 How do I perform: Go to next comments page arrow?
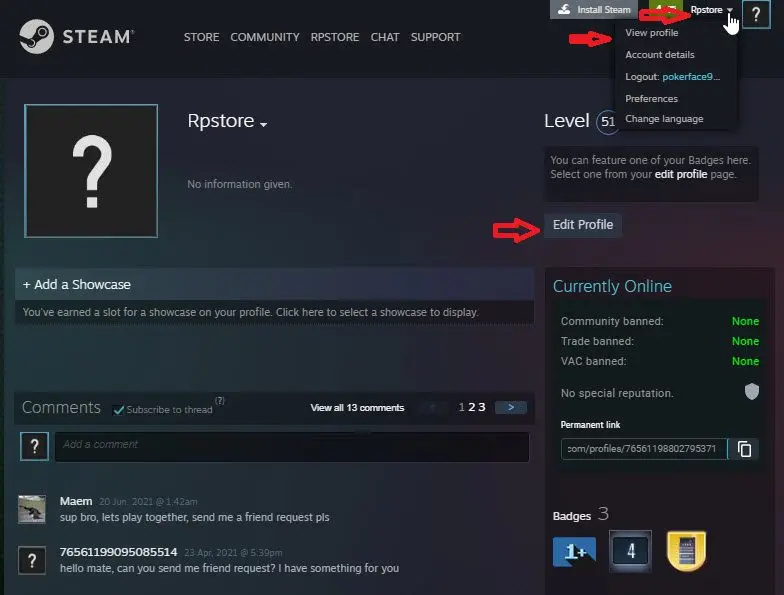click(510, 408)
